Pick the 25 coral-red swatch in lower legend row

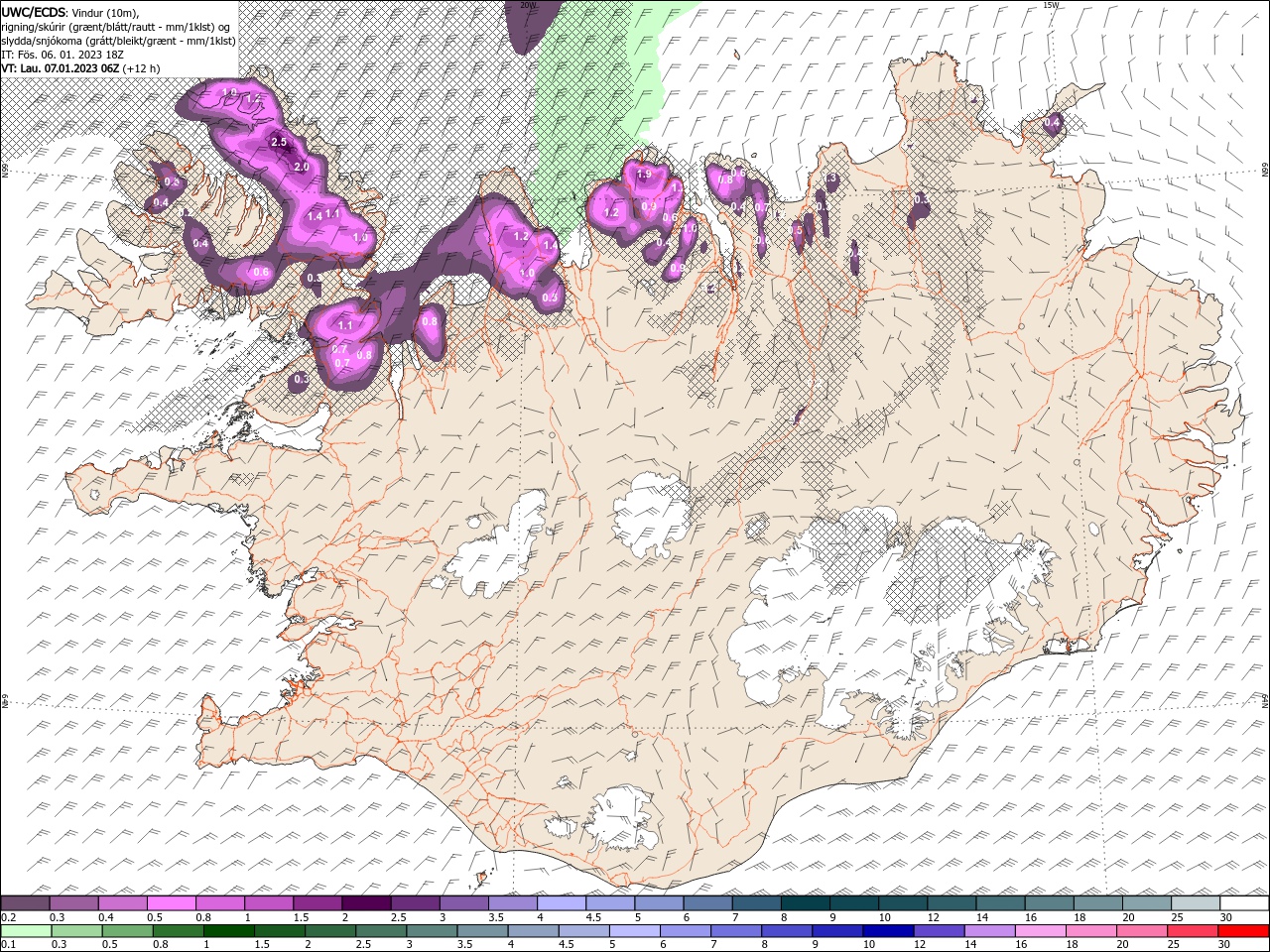point(1193,931)
